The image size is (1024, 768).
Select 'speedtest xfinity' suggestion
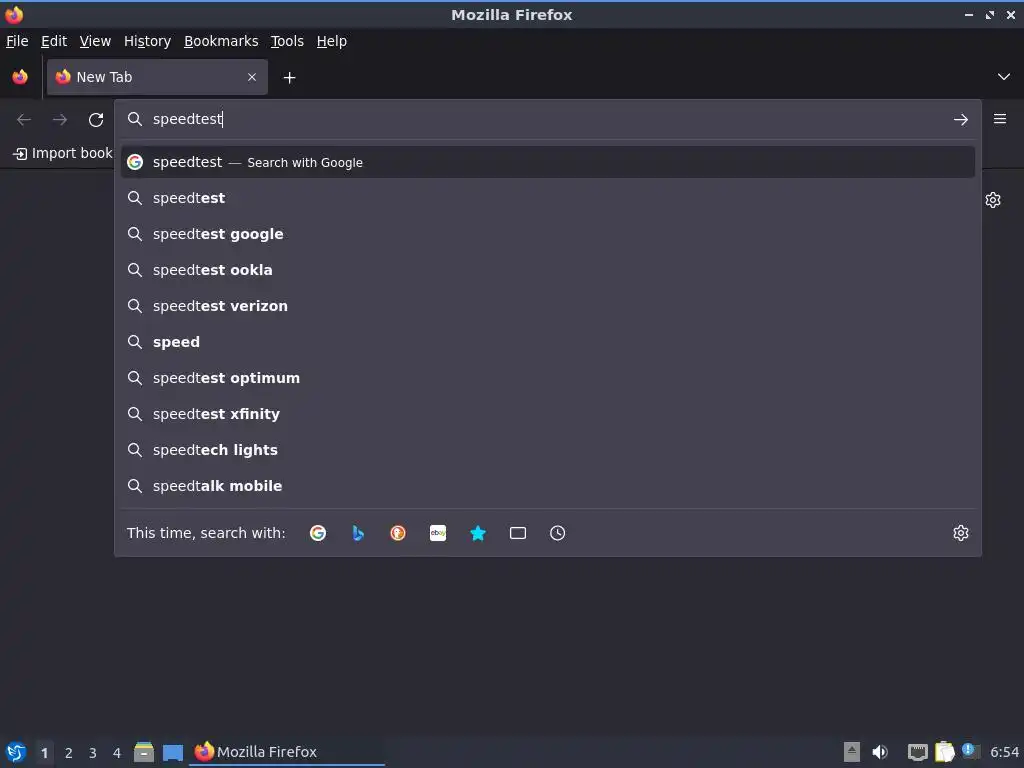pyautogui.click(x=548, y=413)
